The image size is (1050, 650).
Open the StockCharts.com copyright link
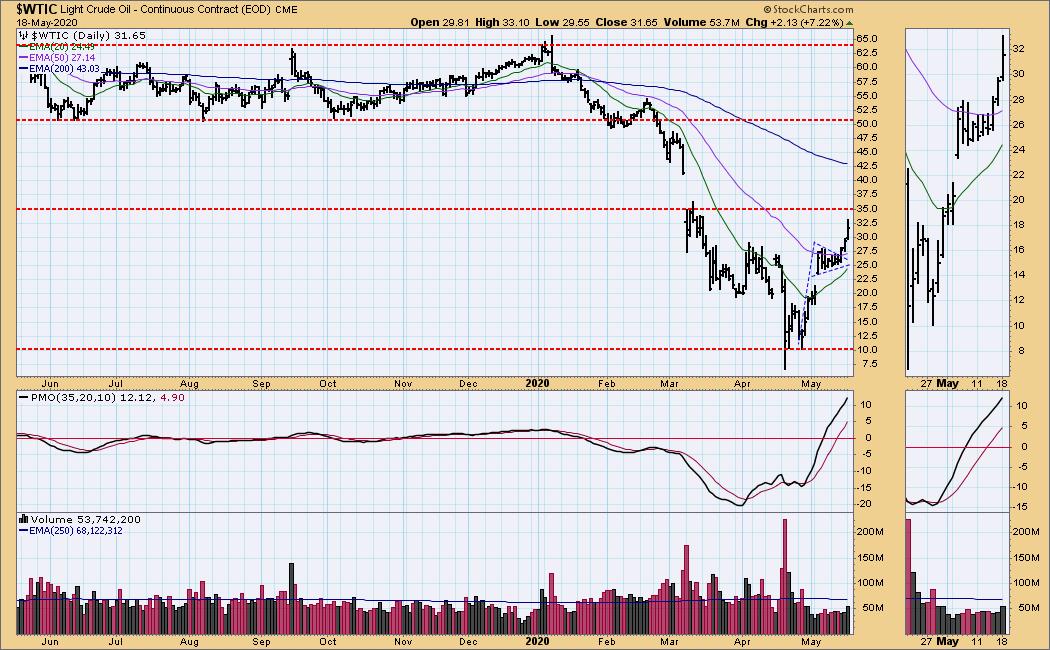(x=808, y=9)
